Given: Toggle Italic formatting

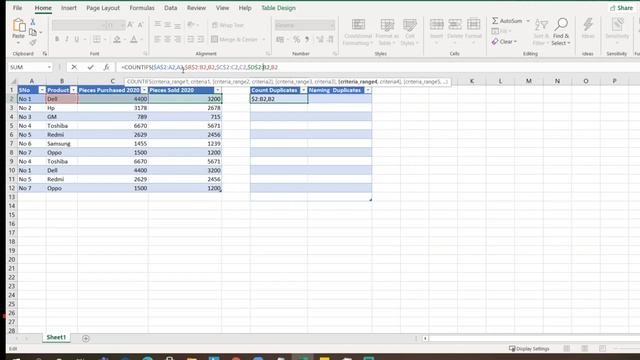Looking at the screenshot, I should tap(67, 40).
